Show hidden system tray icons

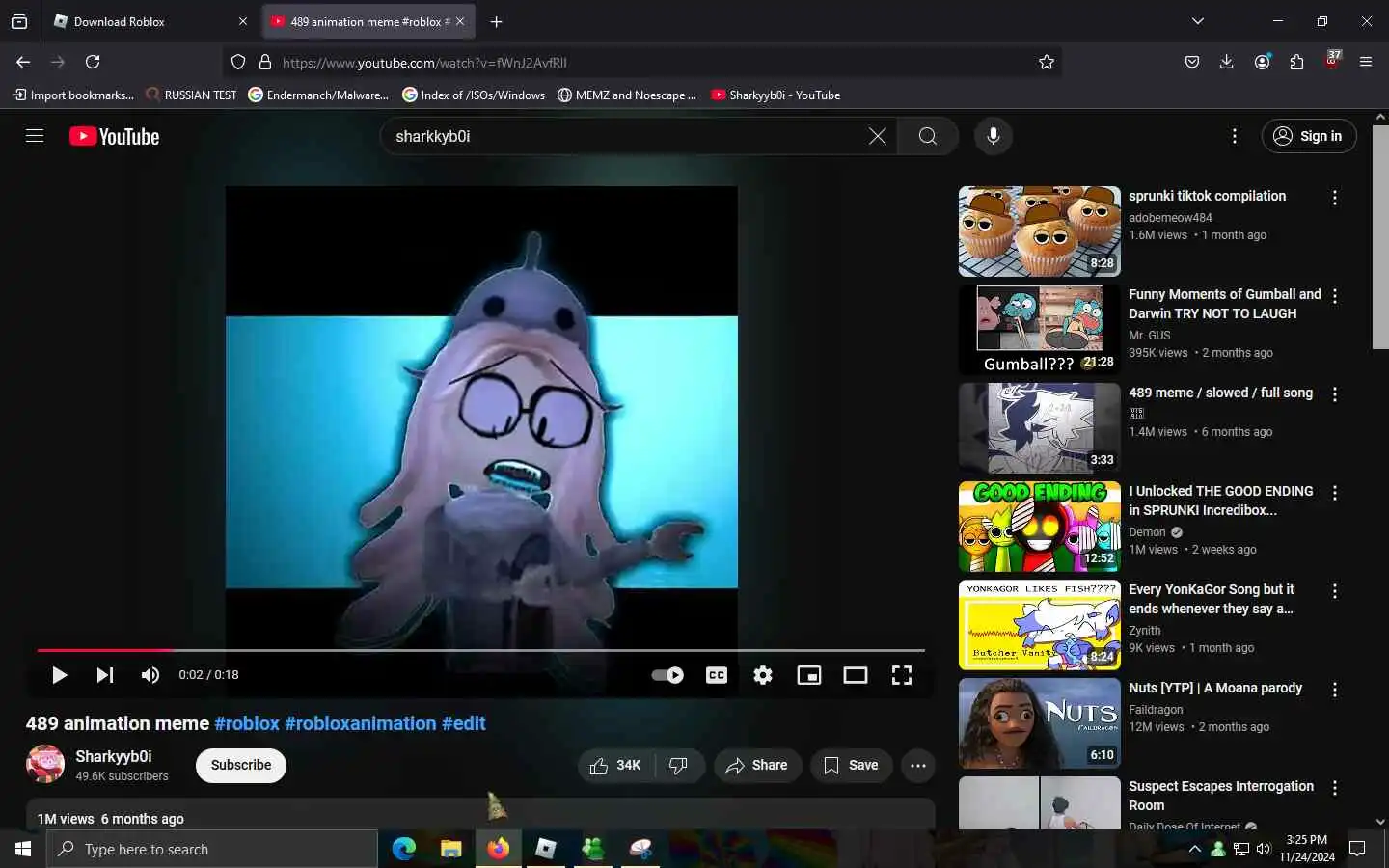point(1194,849)
